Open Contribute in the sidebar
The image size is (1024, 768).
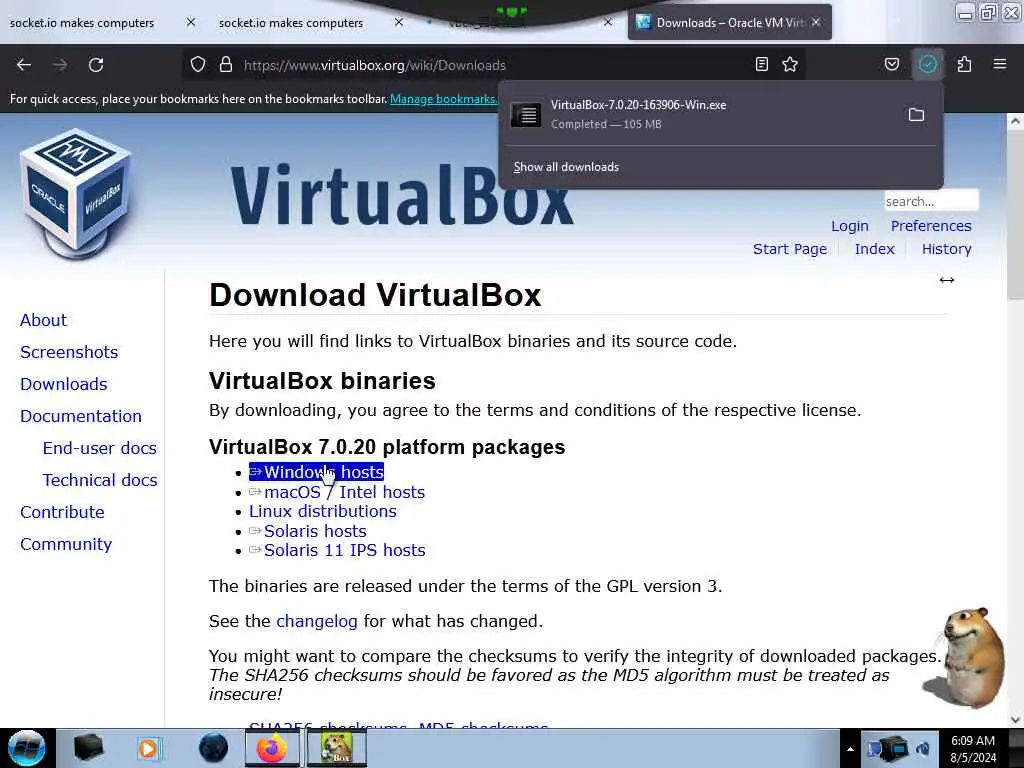click(x=63, y=513)
